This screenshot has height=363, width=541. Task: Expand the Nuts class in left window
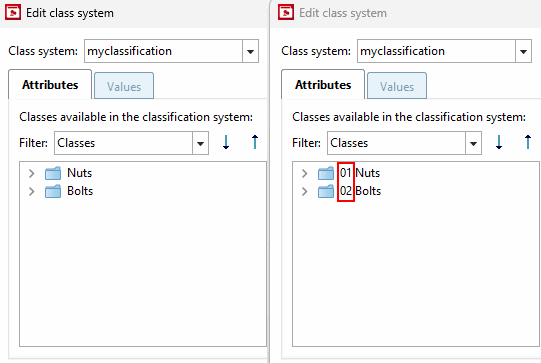click(31, 173)
